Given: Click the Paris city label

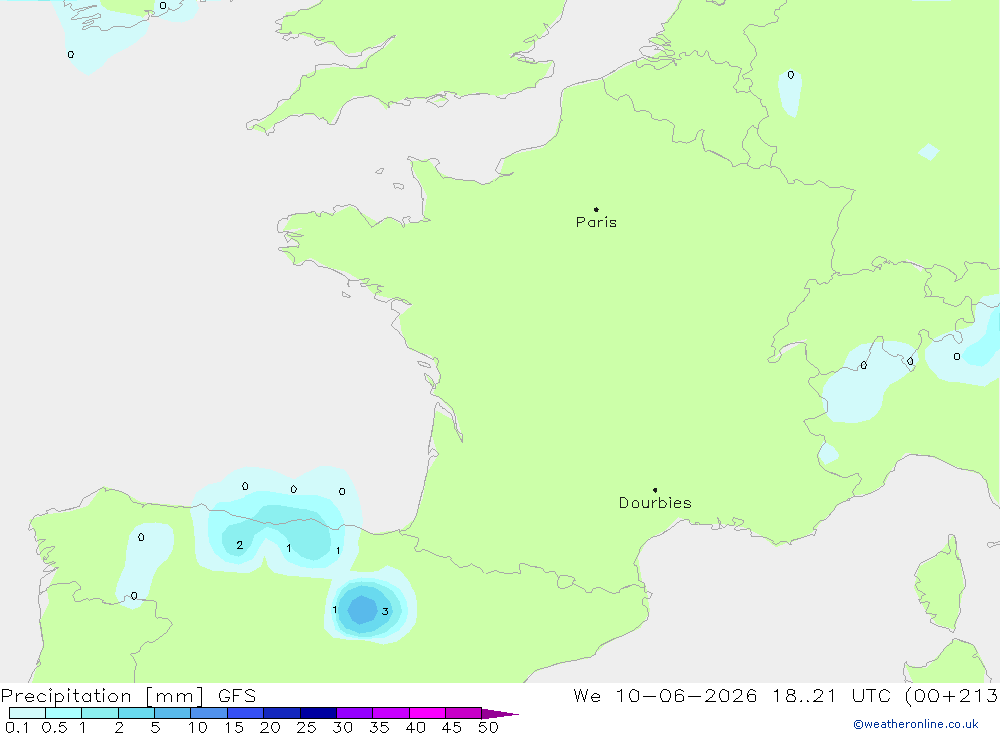Looking at the screenshot, I should tap(596, 222).
